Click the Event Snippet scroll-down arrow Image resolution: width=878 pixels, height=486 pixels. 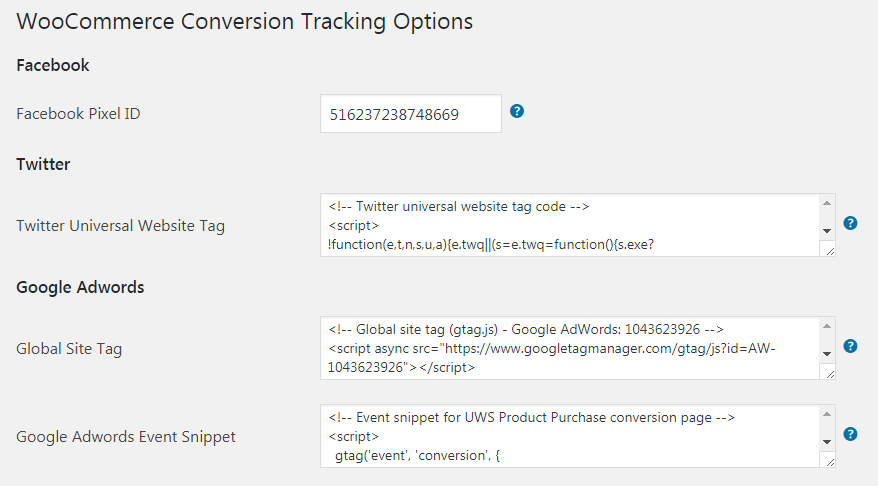827,442
